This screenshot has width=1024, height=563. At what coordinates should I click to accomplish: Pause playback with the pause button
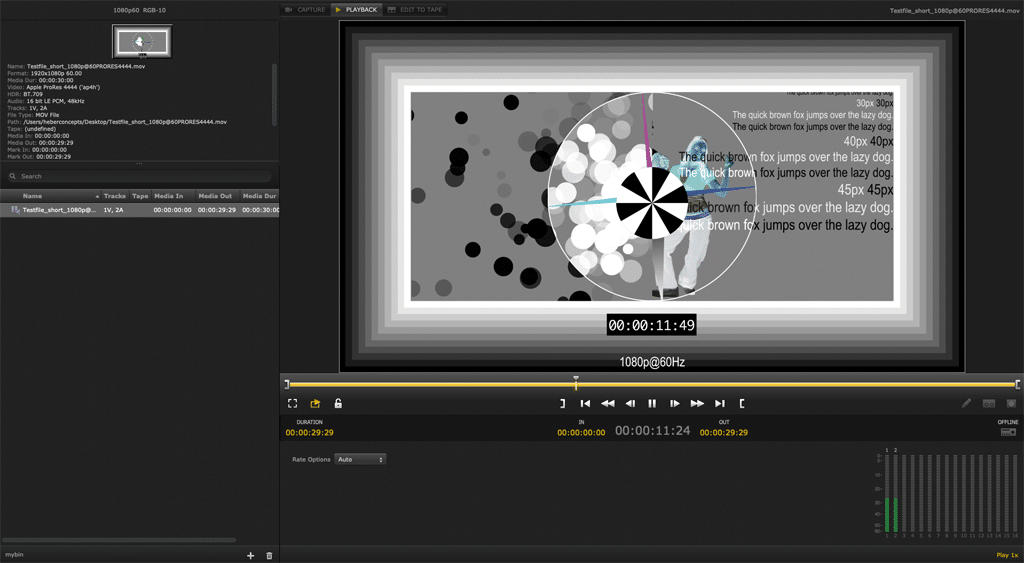tap(652, 403)
